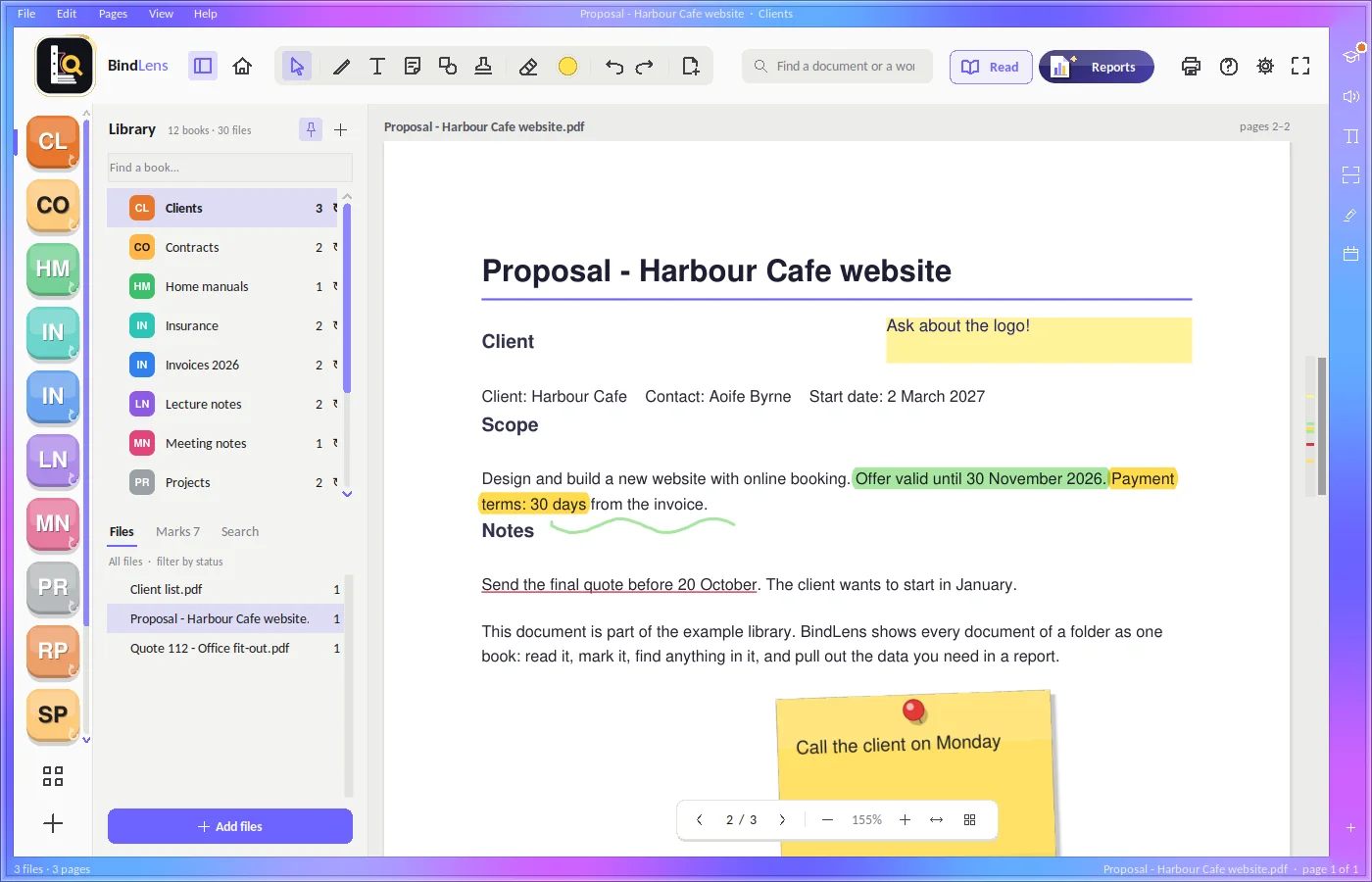
Task: Click the Add files button
Action: click(x=230, y=826)
